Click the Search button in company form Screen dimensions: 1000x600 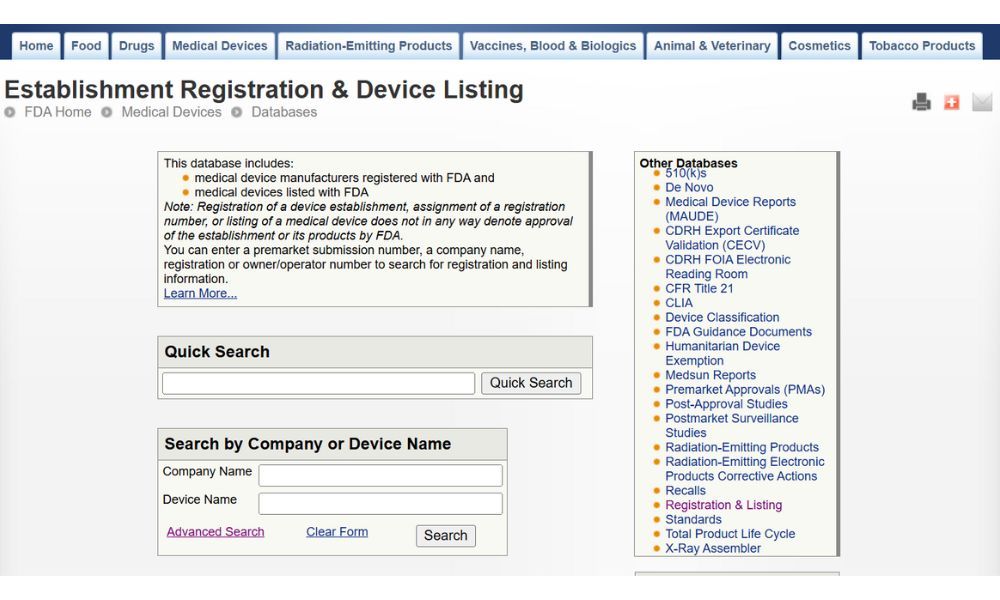click(446, 536)
